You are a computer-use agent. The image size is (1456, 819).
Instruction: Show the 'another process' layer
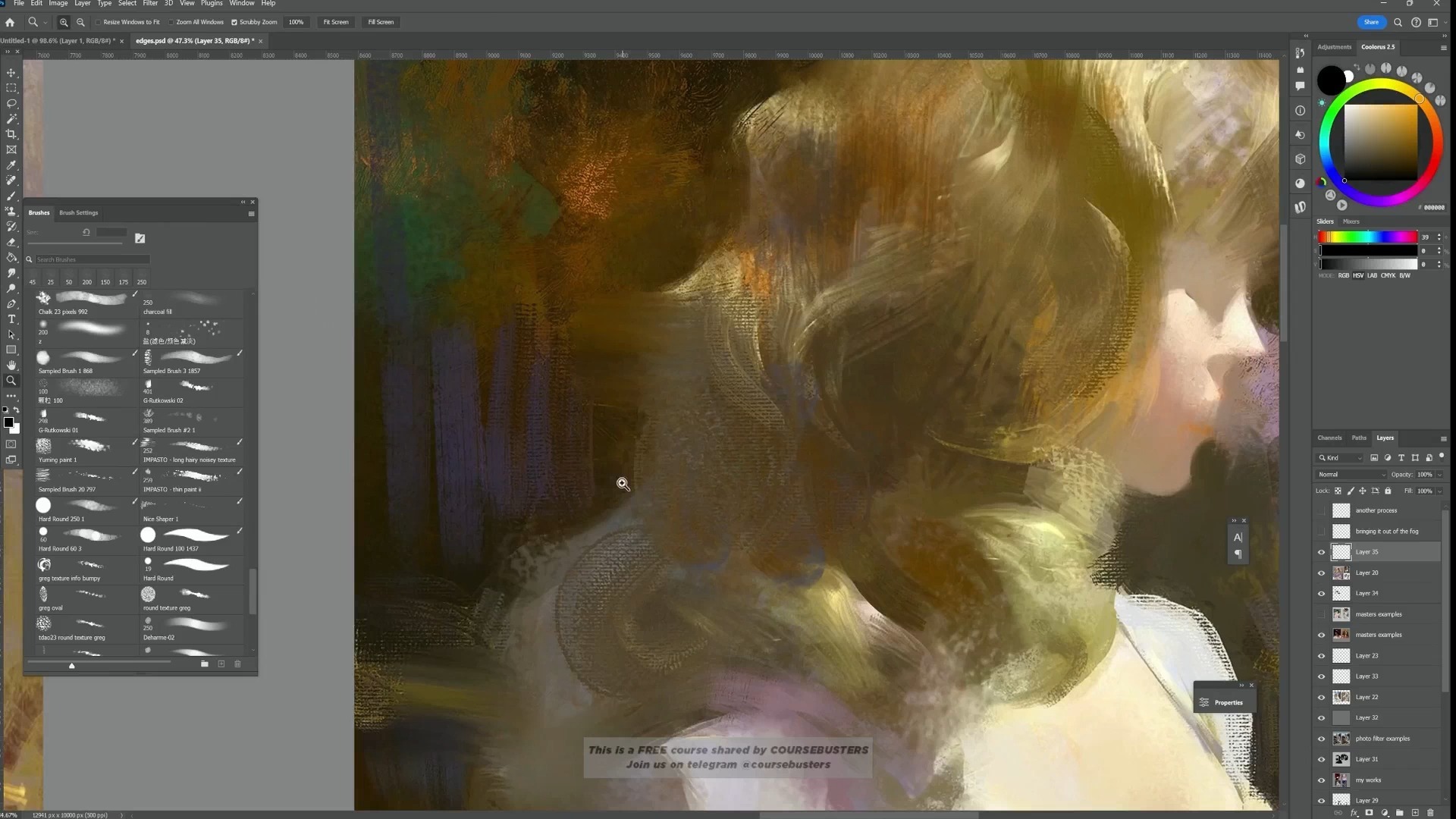pos(1322,510)
